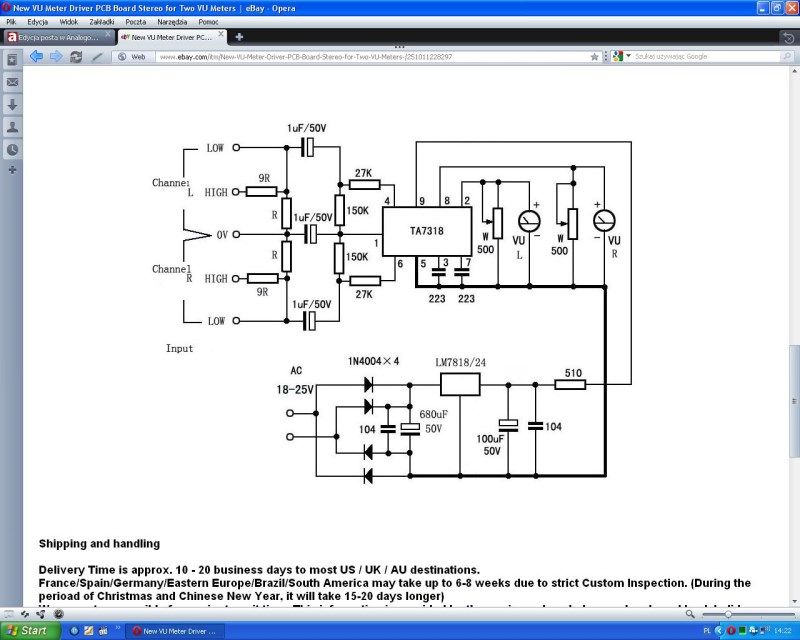Open a new tab with the plus button

pyautogui.click(x=239, y=37)
